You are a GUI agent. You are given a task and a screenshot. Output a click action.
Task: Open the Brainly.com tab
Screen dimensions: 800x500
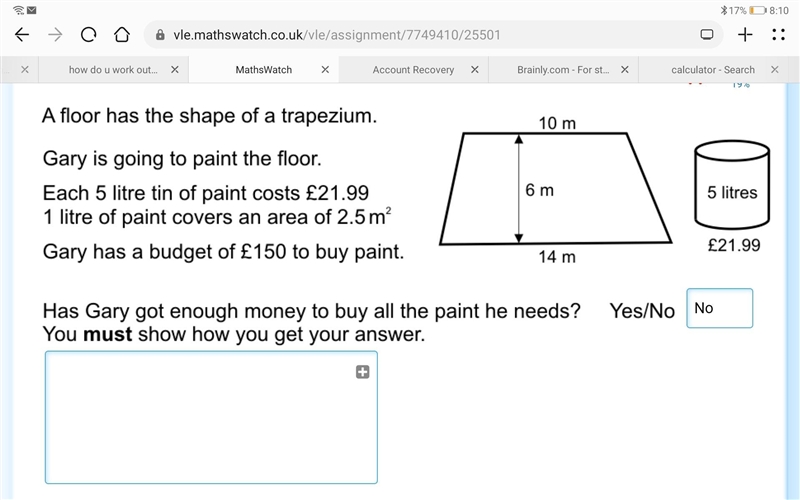[x=563, y=70]
